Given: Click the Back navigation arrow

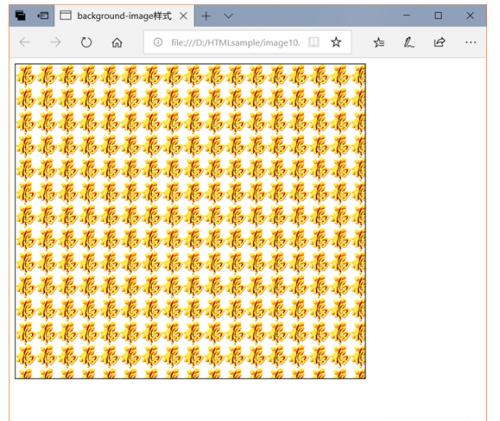Looking at the screenshot, I should click(25, 42).
